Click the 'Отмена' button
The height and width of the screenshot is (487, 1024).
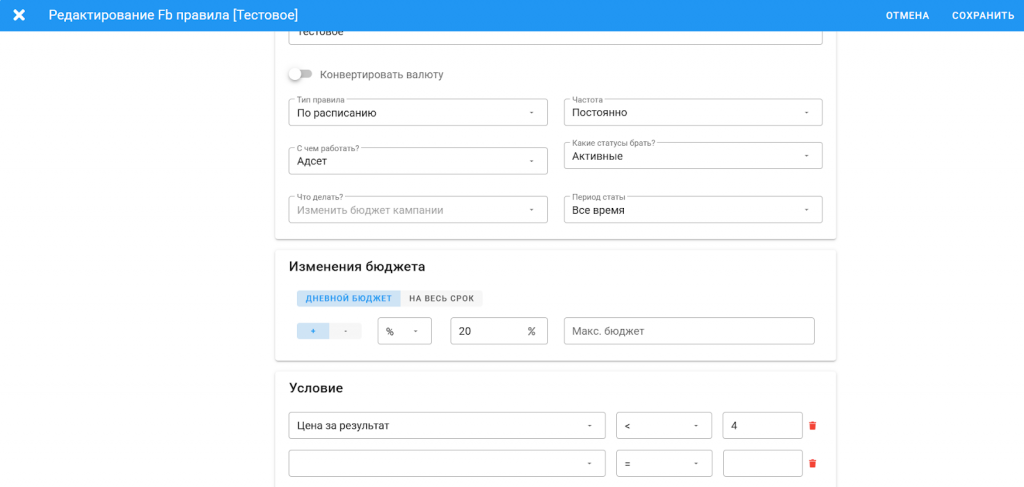coord(907,15)
